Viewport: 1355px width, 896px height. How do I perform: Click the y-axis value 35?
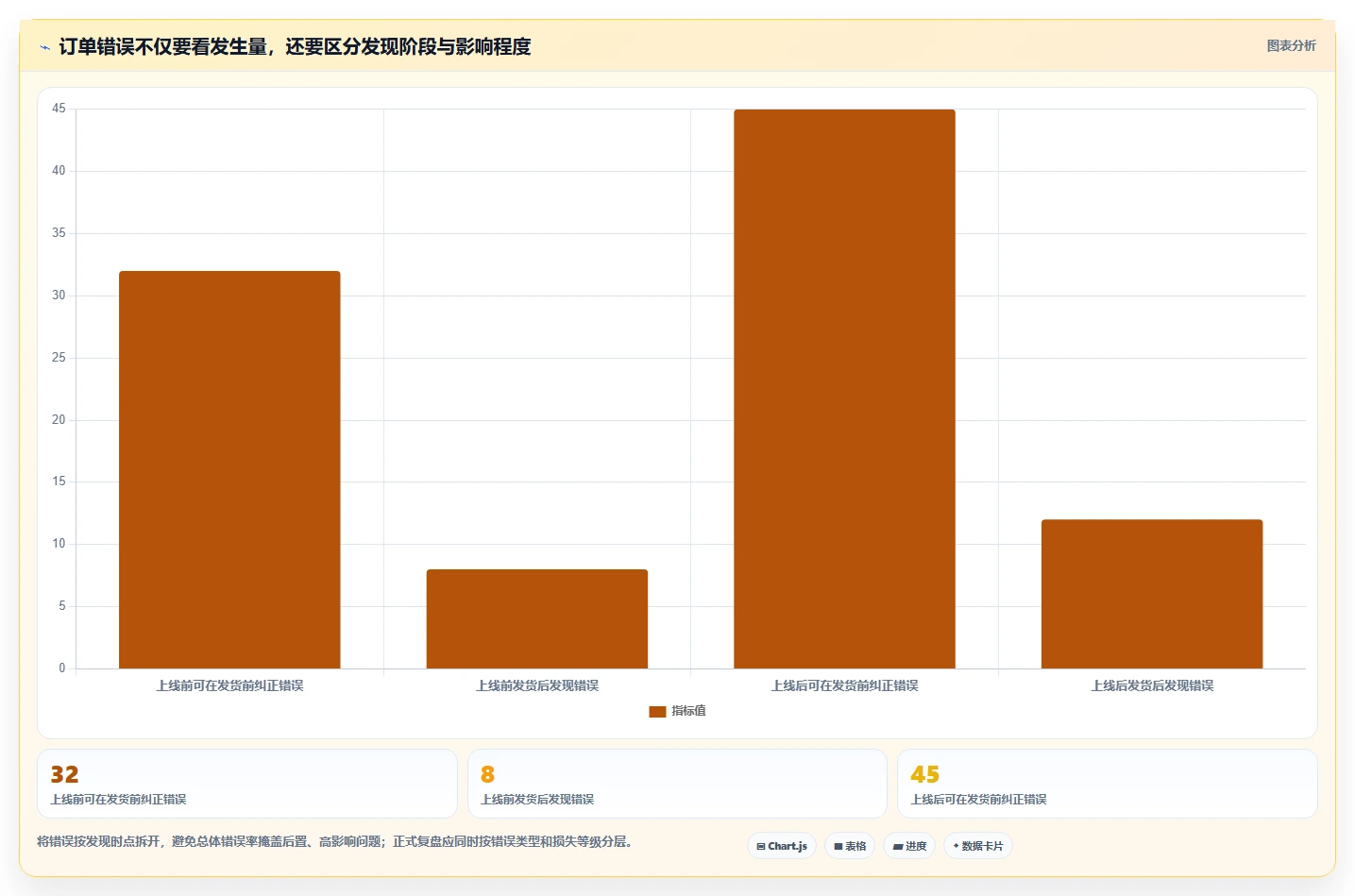coord(59,233)
